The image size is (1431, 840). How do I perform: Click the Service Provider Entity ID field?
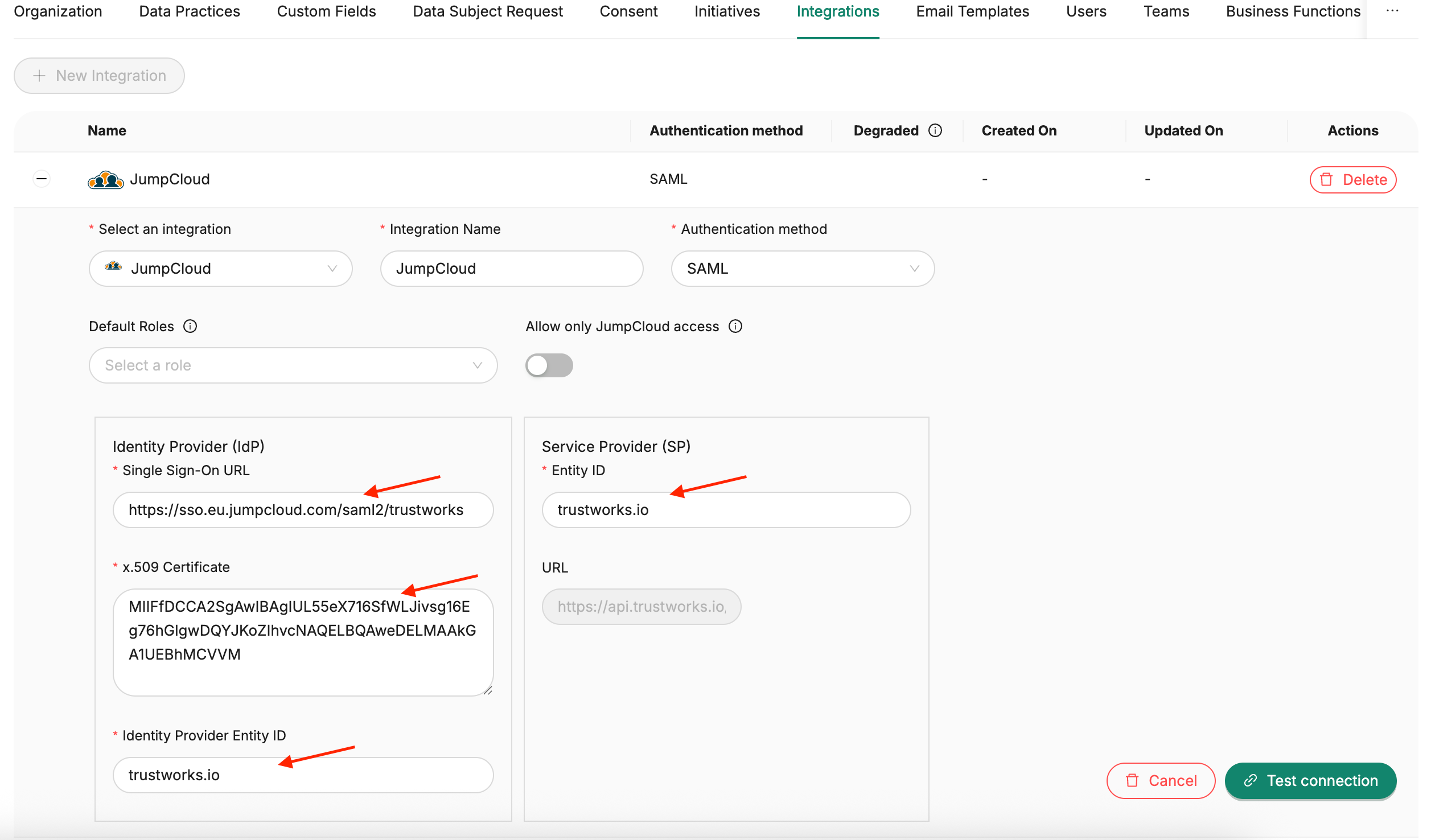click(x=726, y=510)
